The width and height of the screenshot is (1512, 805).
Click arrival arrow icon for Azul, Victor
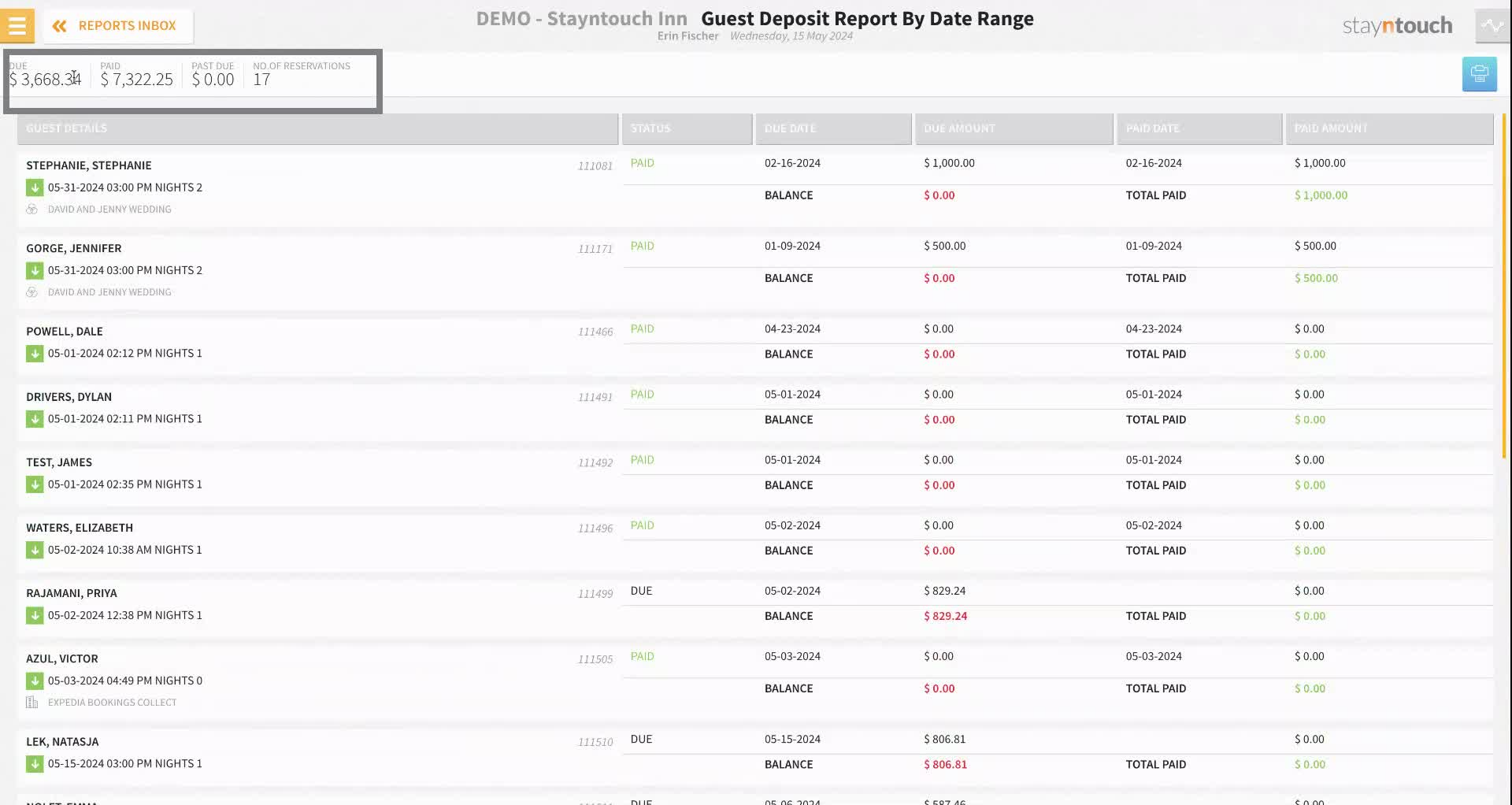(35, 681)
